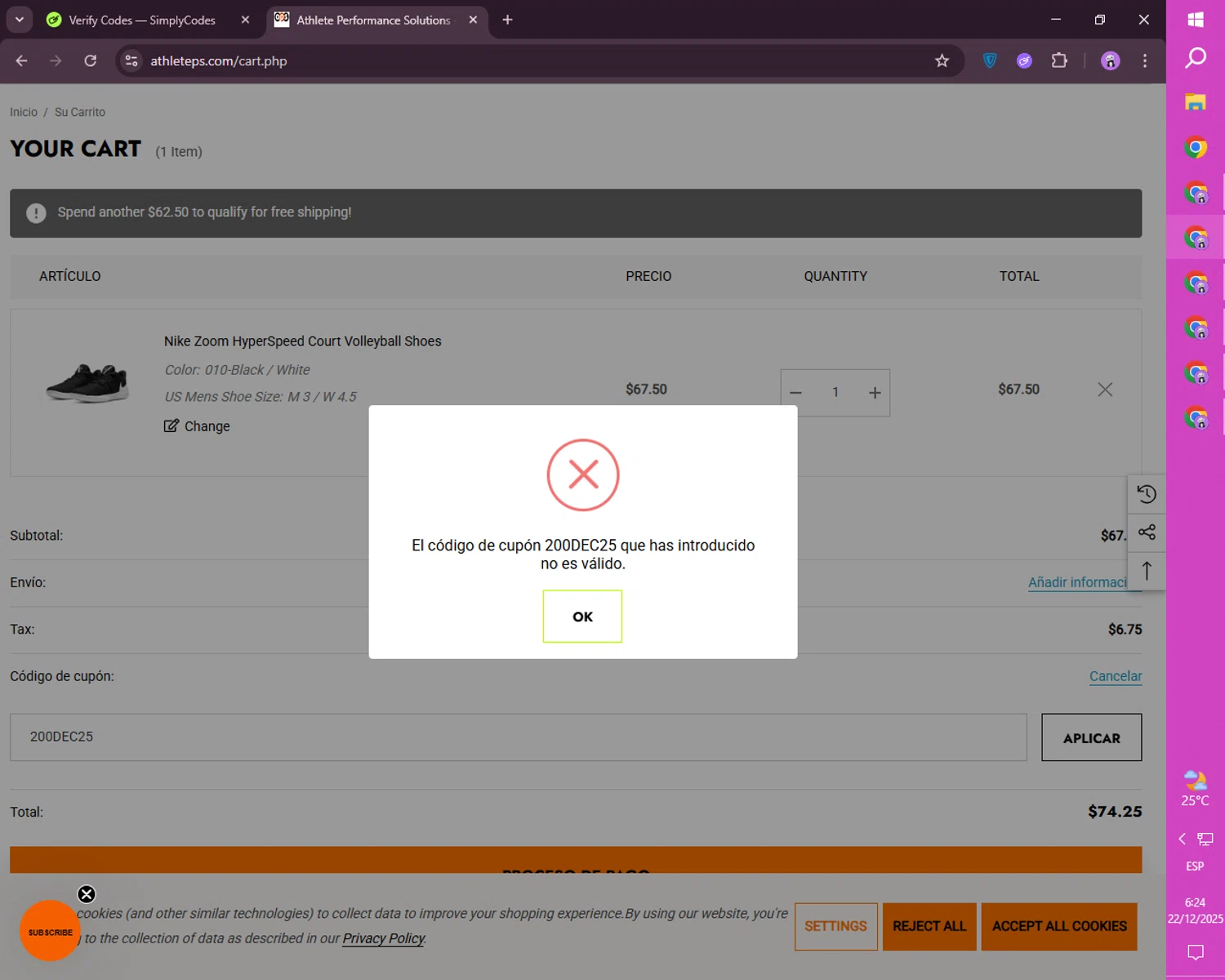View site information icon in address bar
The height and width of the screenshot is (980, 1225).
[x=131, y=60]
